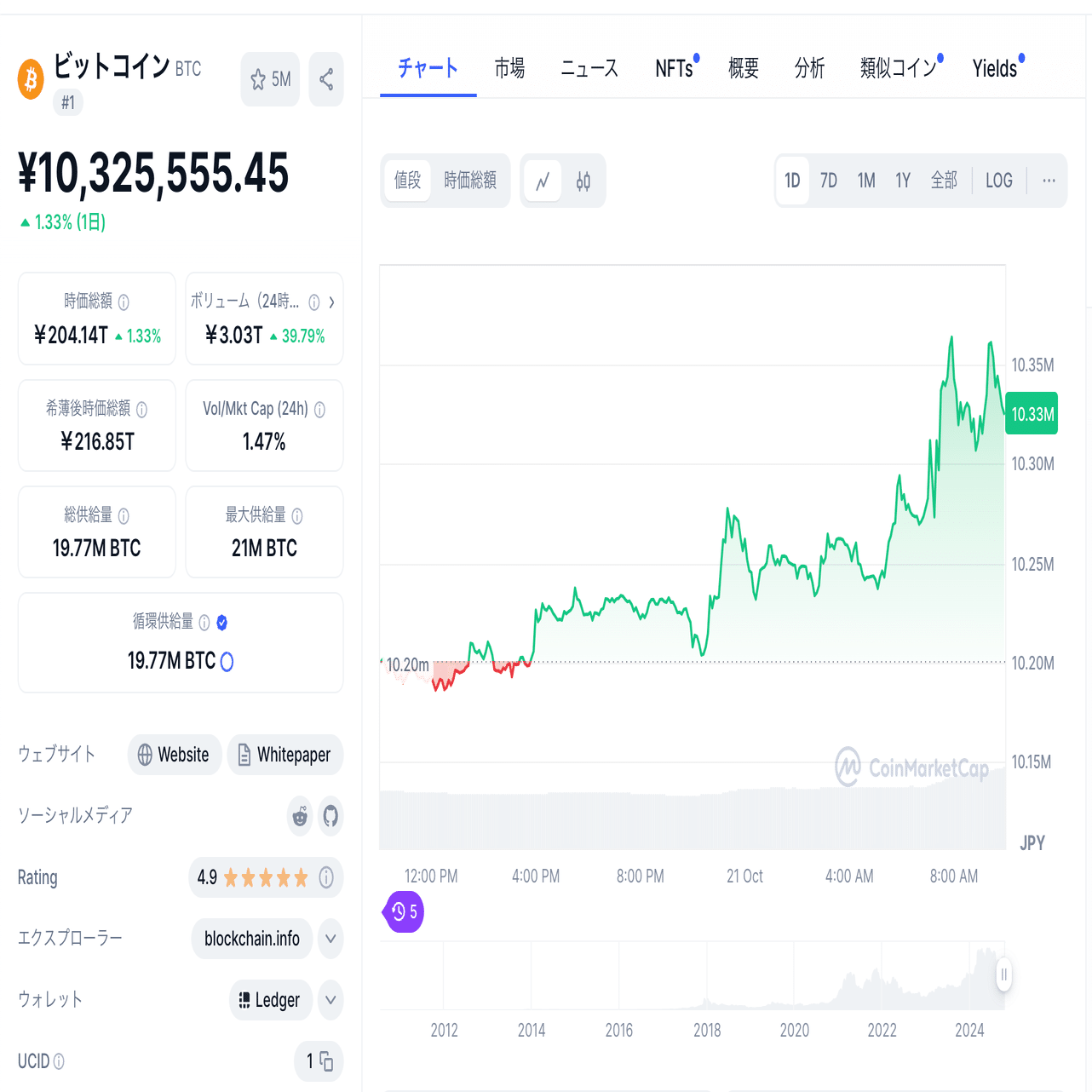Switch to the candlestick chart icon

point(583,181)
